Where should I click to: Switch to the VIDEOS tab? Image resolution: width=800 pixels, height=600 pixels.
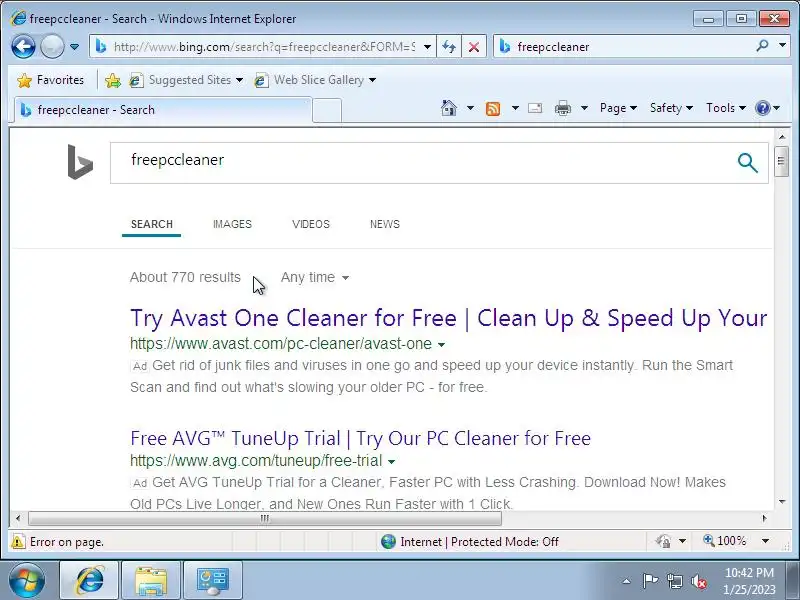tap(311, 224)
